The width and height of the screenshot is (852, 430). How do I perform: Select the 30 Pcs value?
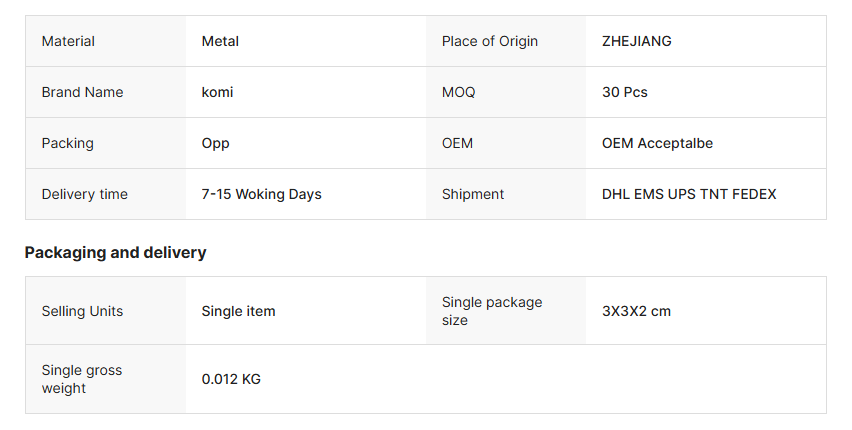point(625,92)
